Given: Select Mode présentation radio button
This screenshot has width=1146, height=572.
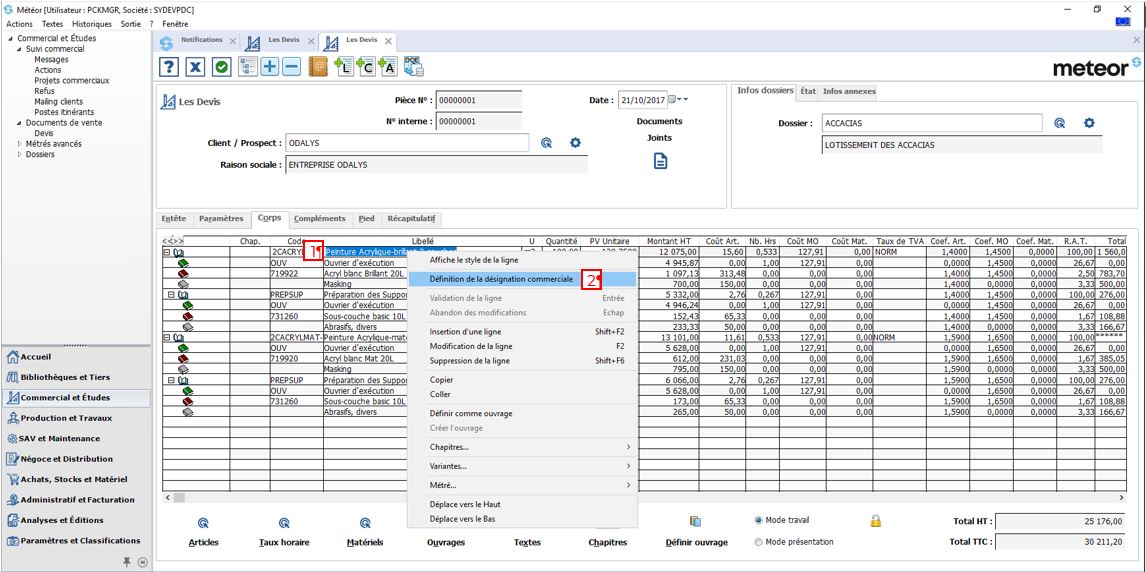Looking at the screenshot, I should [x=758, y=542].
